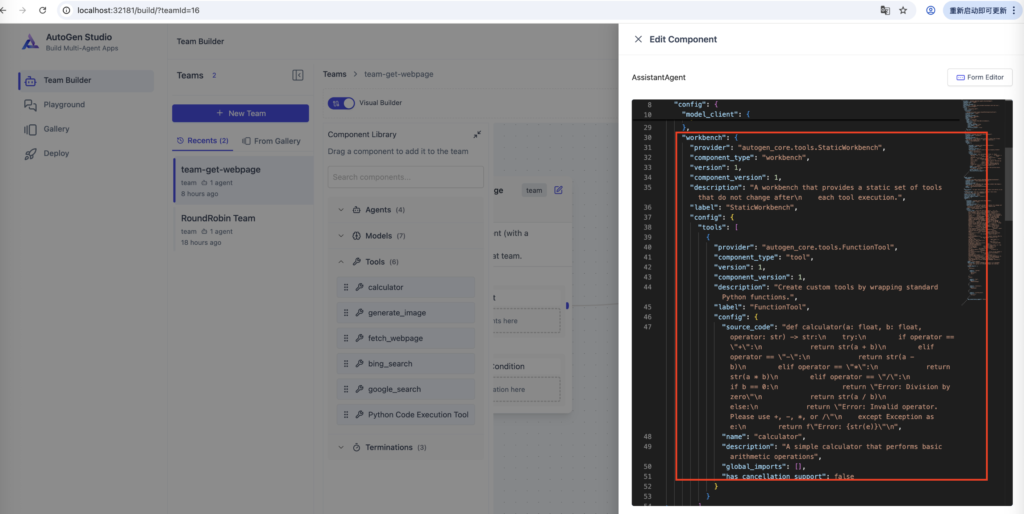Click the restart-to-update button in the browser
The width and height of the screenshot is (1024, 514).
click(x=983, y=10)
